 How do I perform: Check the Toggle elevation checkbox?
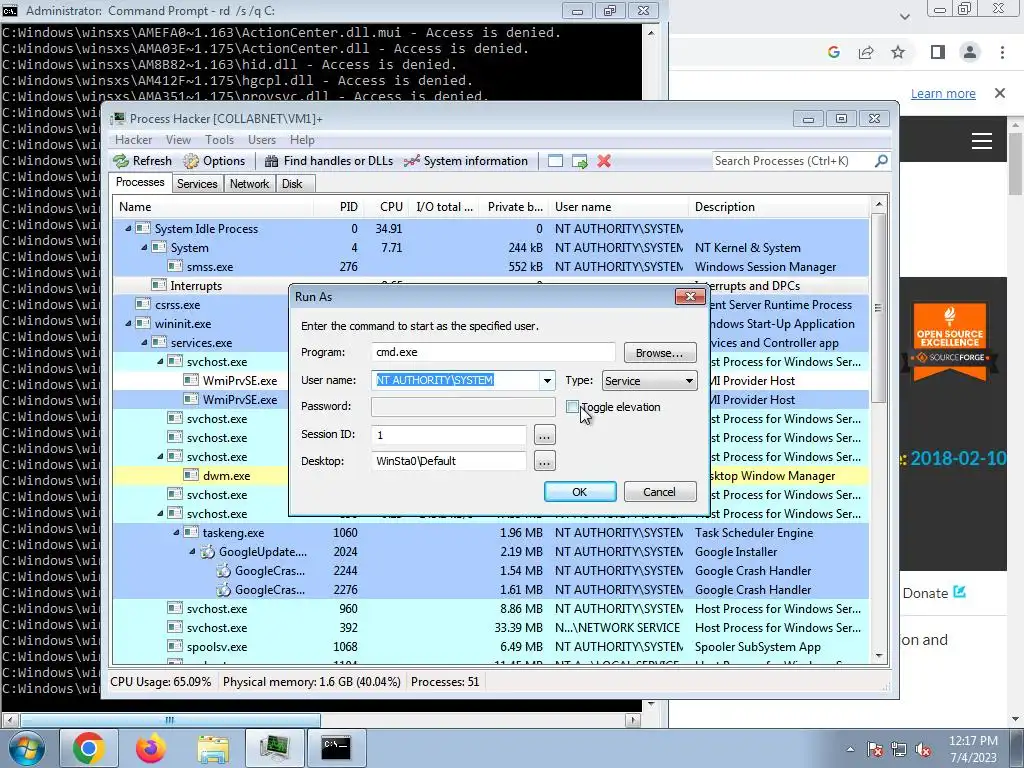pos(573,407)
